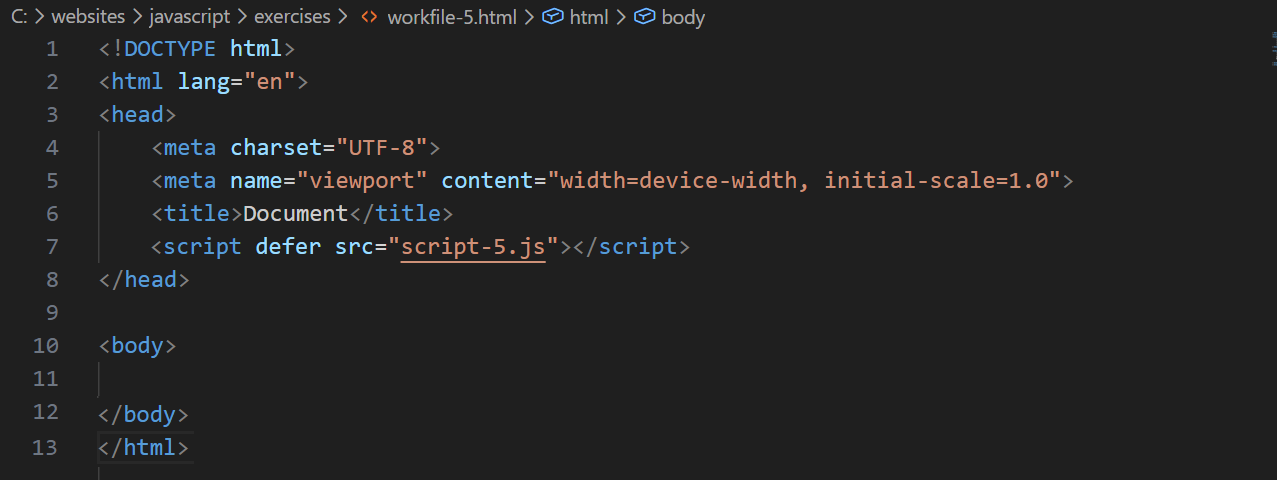Click the symbol icon before body breadcrumb
Image resolution: width=1277 pixels, height=480 pixels.
[x=645, y=17]
